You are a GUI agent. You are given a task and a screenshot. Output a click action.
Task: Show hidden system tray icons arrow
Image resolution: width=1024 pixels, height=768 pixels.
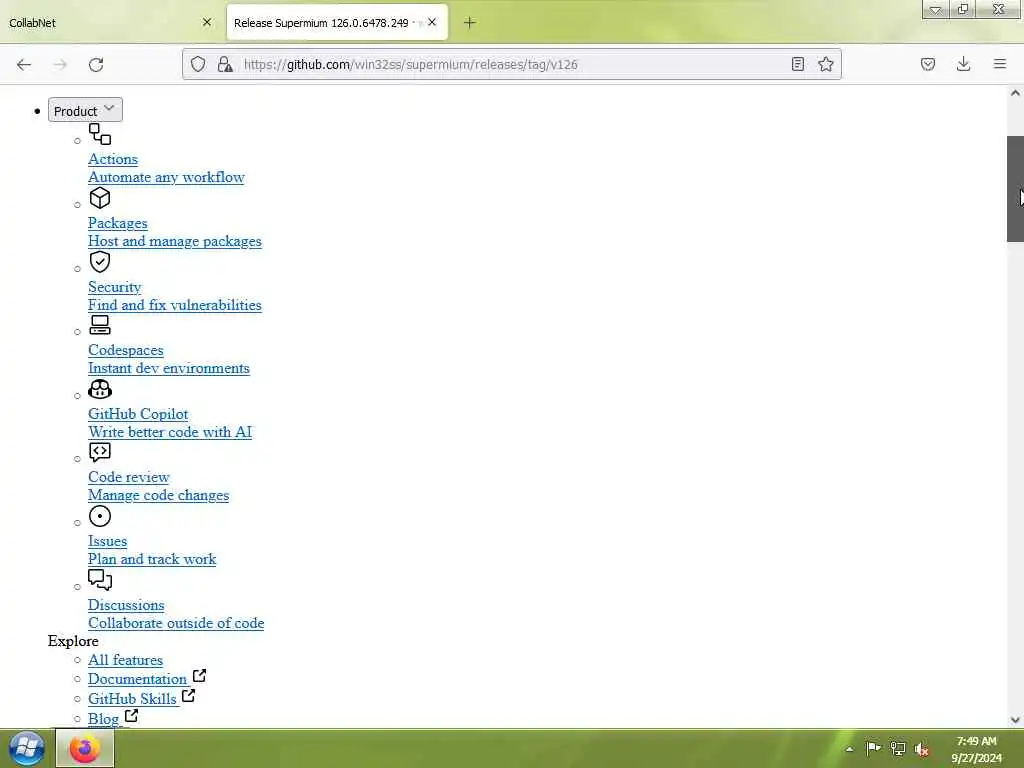tap(849, 749)
